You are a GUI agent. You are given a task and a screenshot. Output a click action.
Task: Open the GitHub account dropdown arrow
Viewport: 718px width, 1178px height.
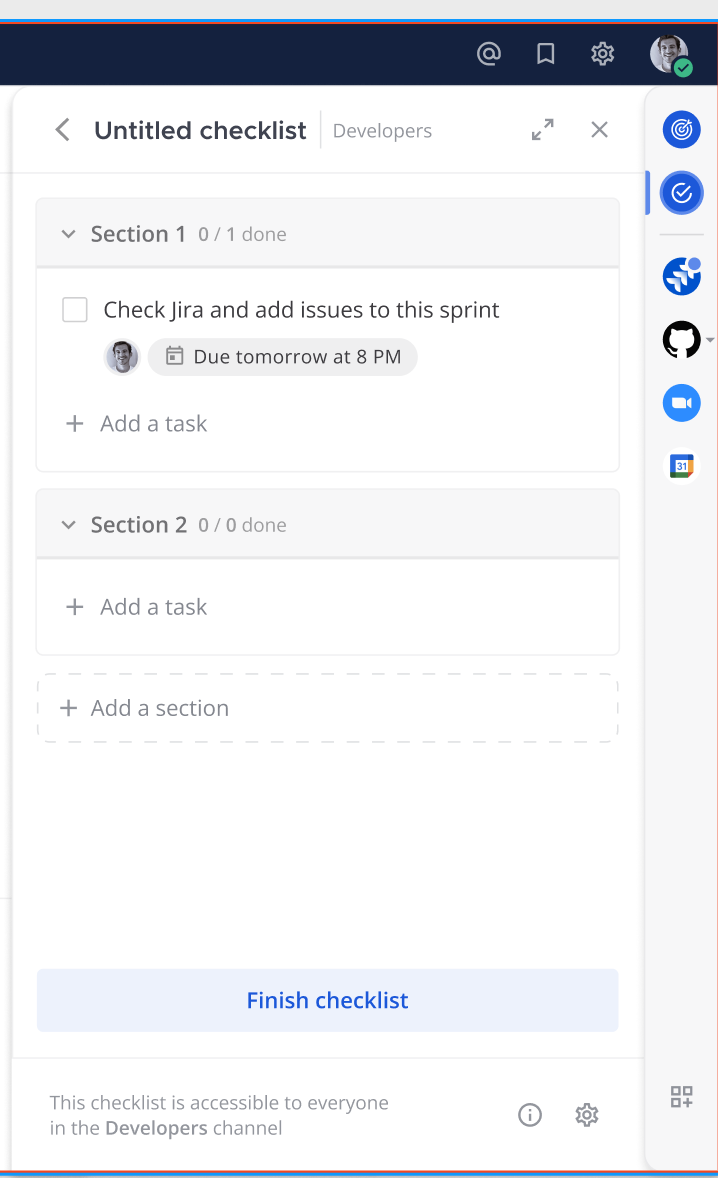tap(712, 339)
